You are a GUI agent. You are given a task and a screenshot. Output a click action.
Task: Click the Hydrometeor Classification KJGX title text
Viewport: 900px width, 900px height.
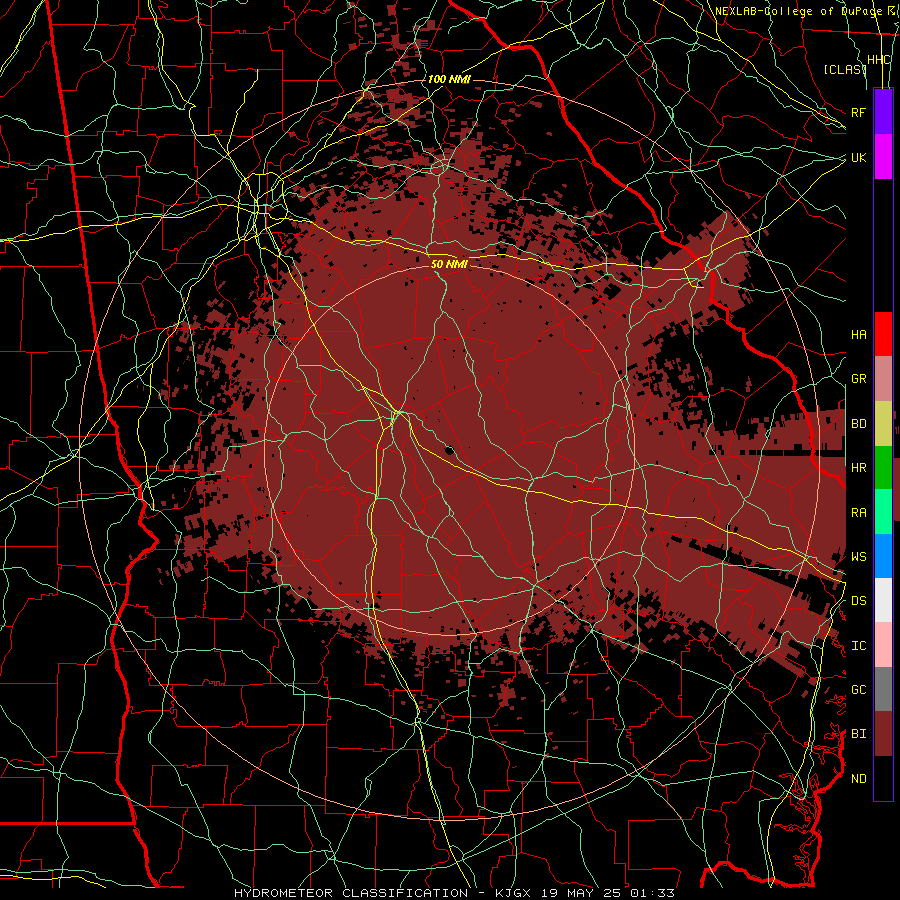pyautogui.click(x=454, y=893)
